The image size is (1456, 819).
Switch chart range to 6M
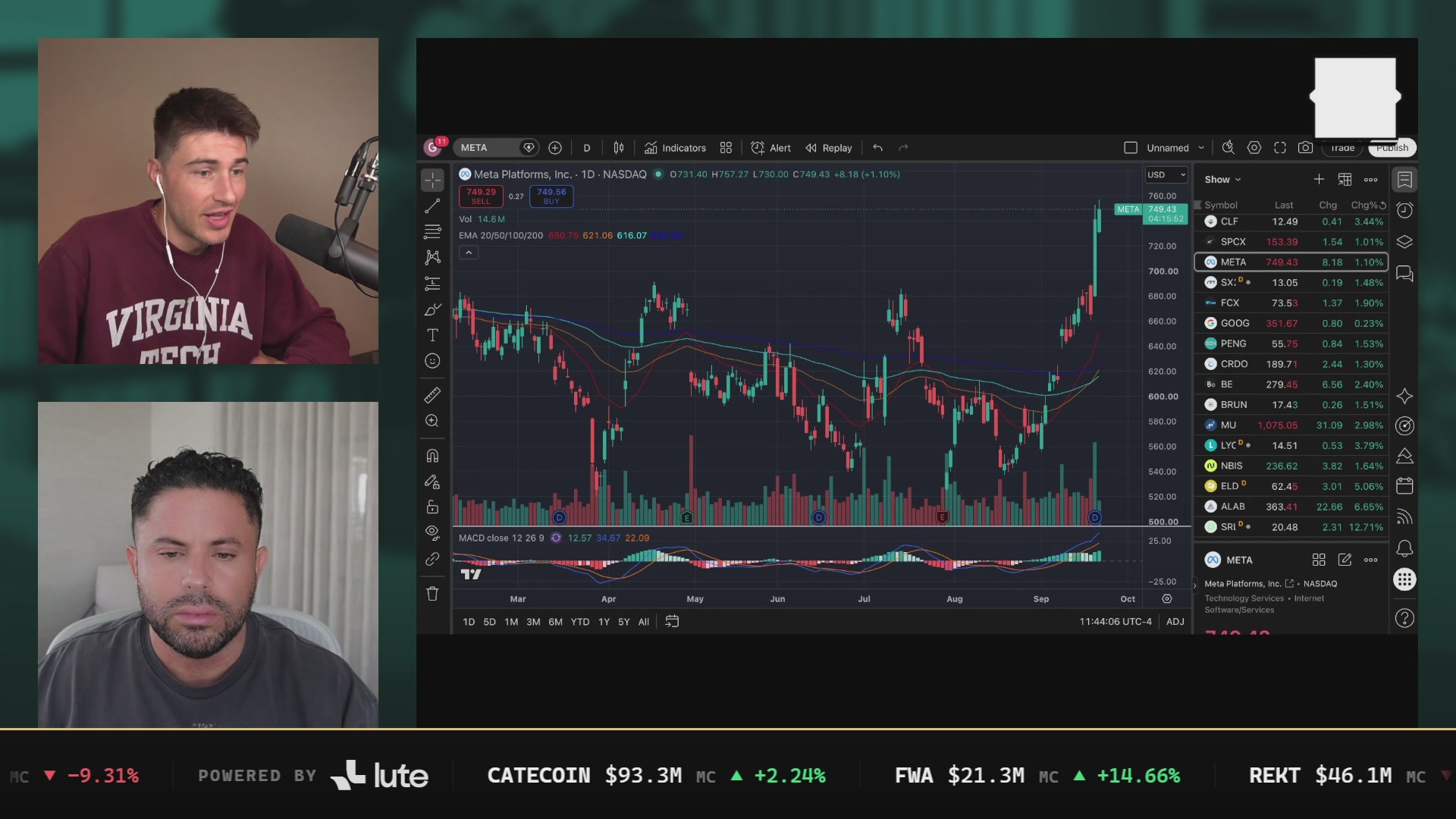tap(556, 622)
